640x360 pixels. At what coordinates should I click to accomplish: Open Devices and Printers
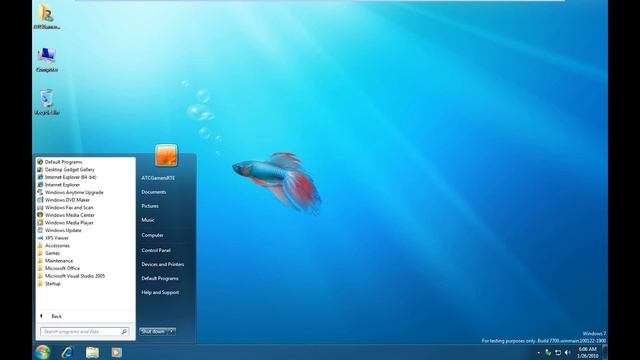162,264
